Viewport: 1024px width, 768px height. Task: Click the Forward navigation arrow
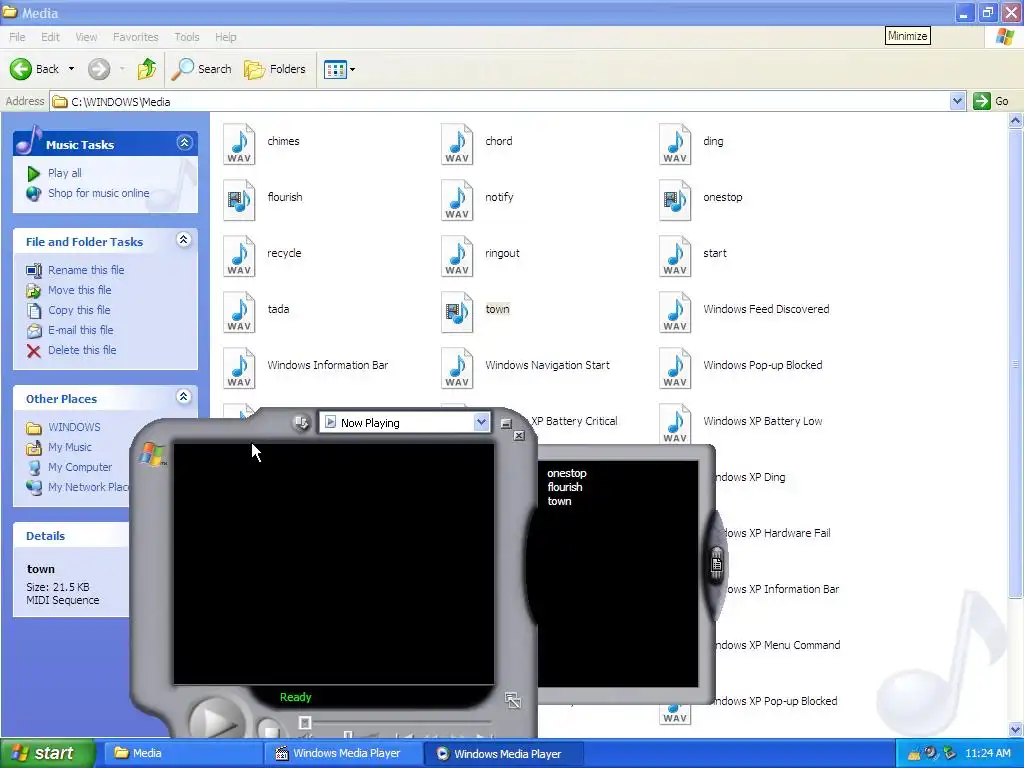pyautogui.click(x=99, y=69)
